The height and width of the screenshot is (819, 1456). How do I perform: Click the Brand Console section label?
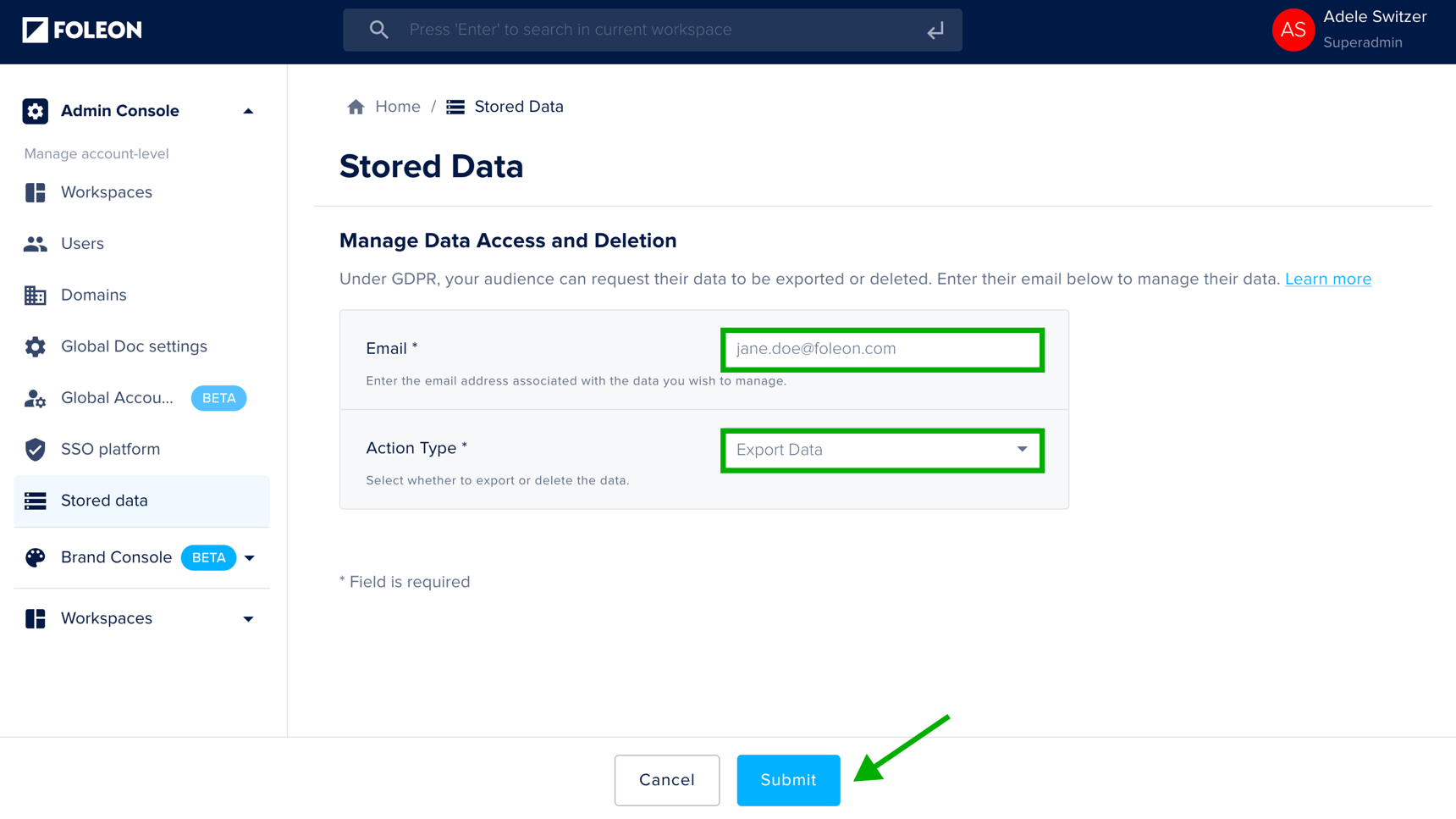point(116,557)
